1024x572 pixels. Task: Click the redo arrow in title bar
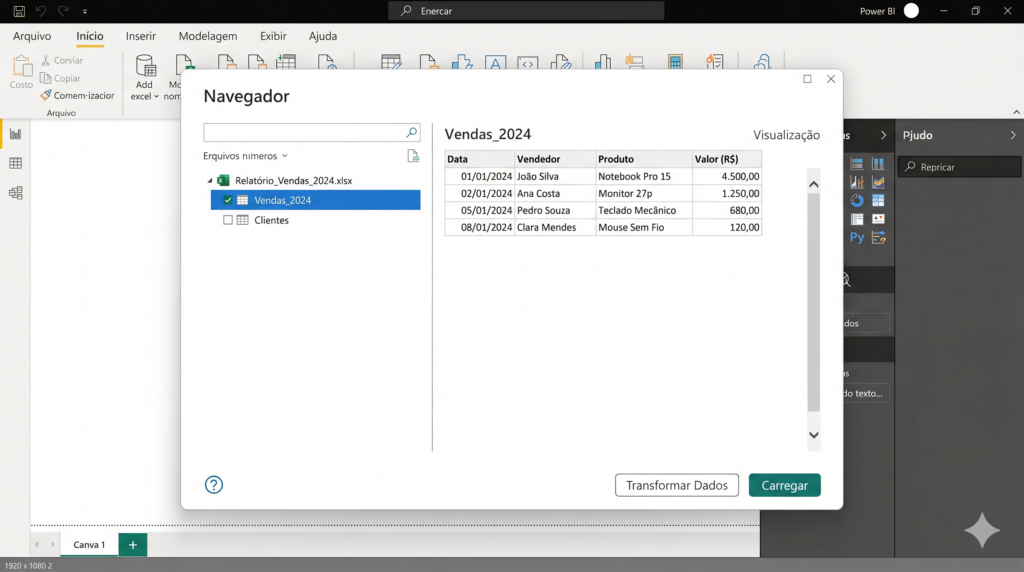pyautogui.click(x=63, y=11)
